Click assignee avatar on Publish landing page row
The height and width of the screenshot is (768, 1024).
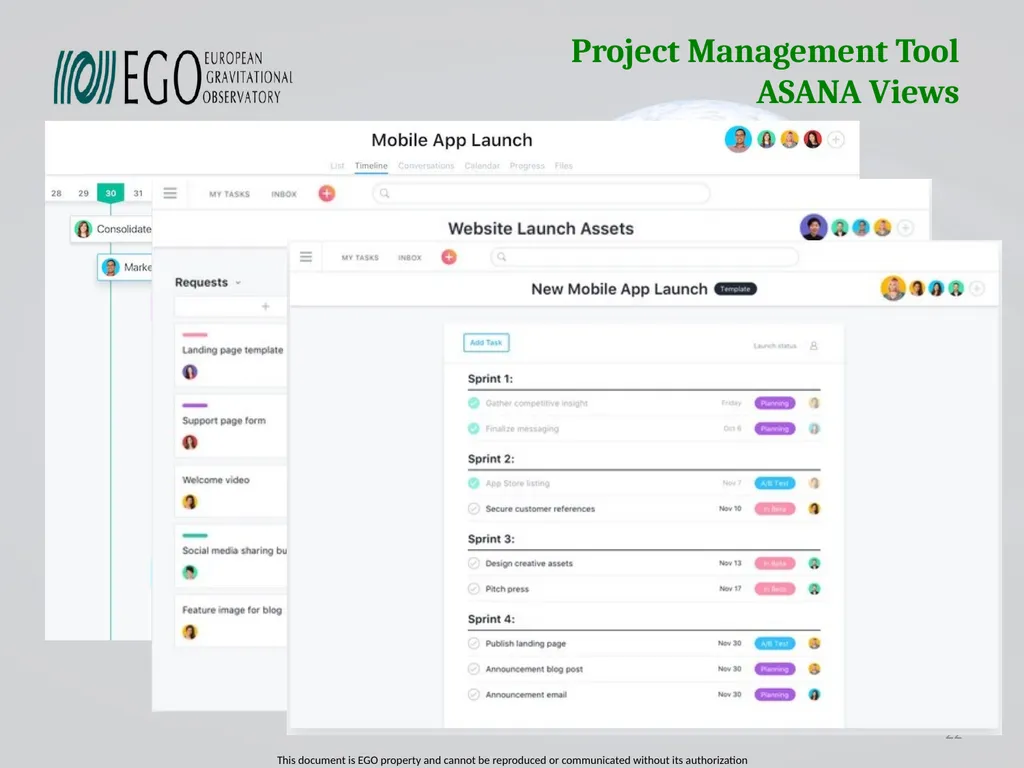pyautogui.click(x=814, y=643)
